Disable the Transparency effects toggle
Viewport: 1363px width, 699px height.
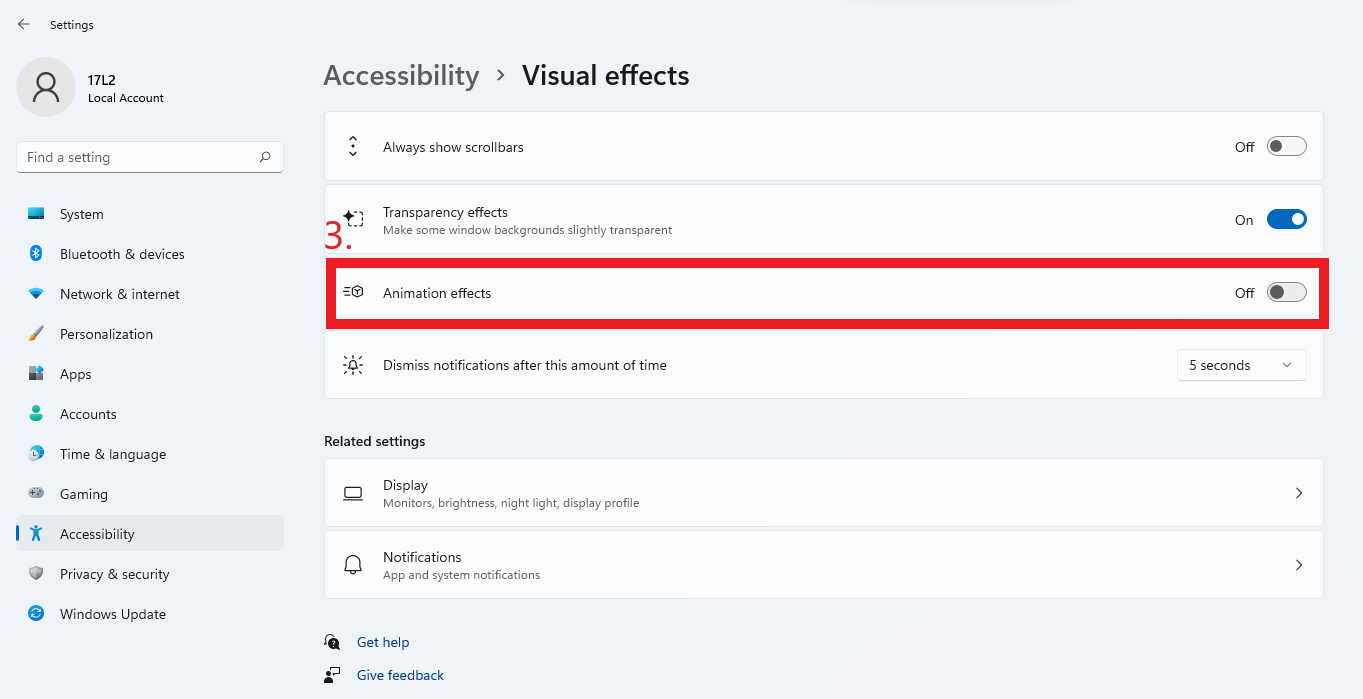coord(1286,220)
